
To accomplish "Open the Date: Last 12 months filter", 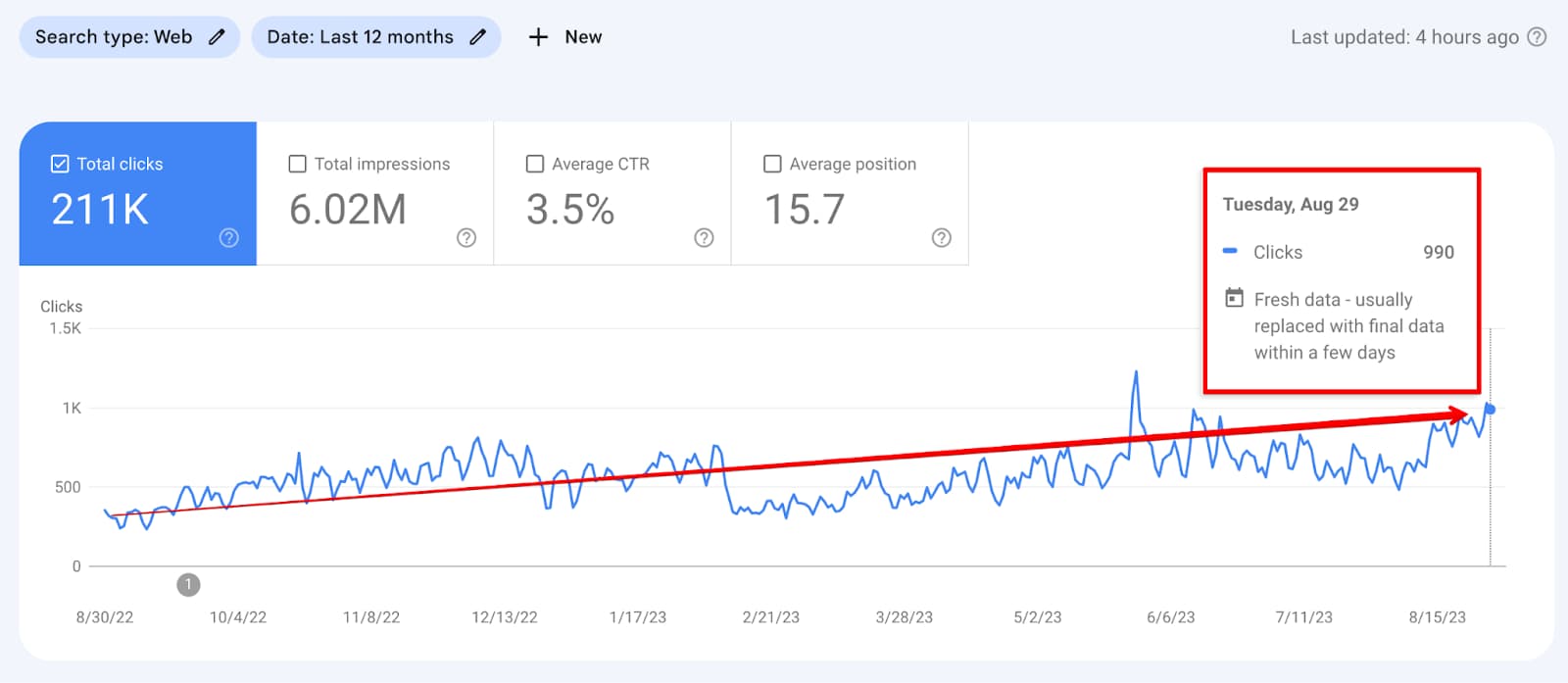I will tap(360, 37).
